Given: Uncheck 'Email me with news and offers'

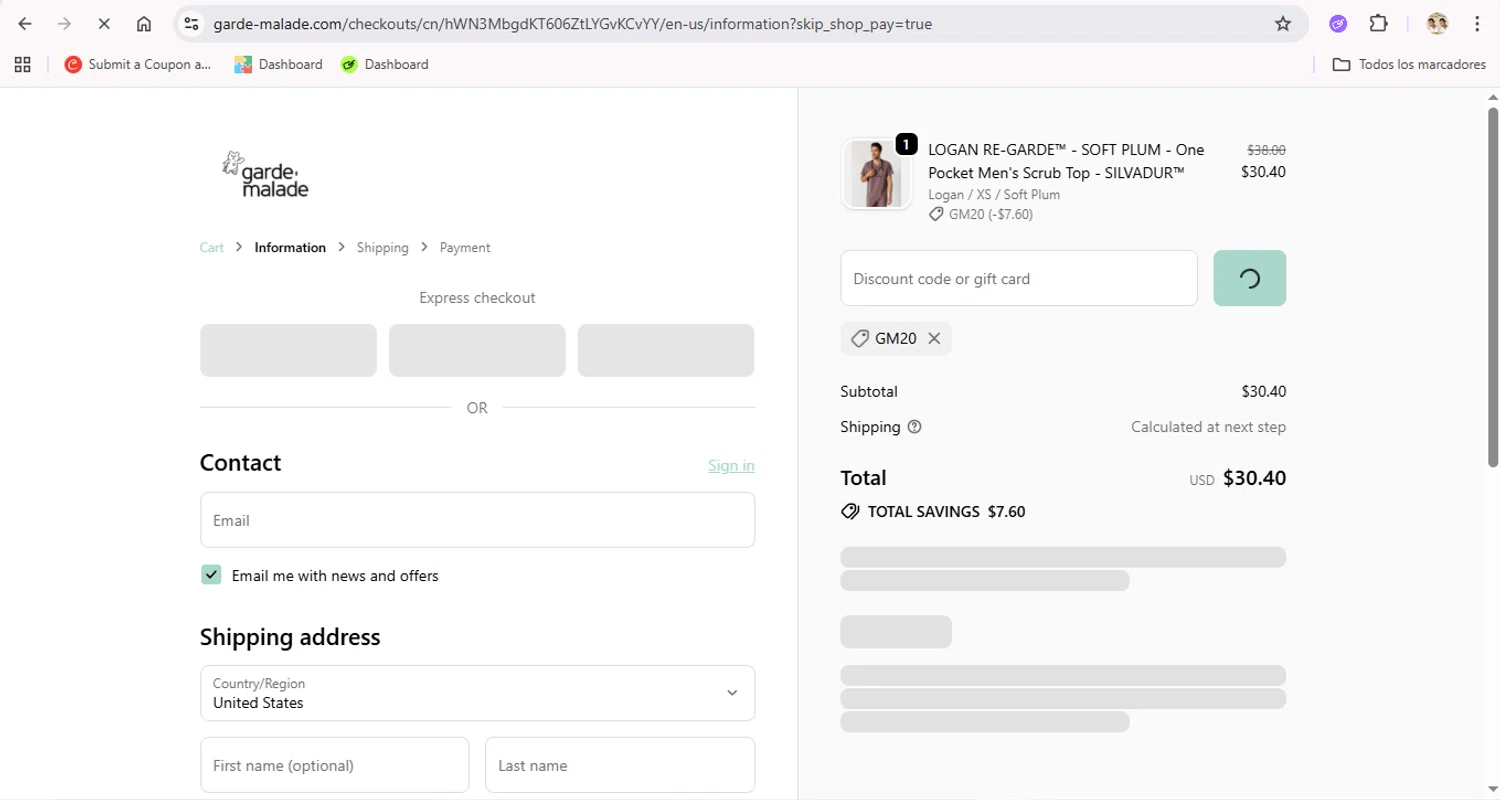Looking at the screenshot, I should (211, 574).
